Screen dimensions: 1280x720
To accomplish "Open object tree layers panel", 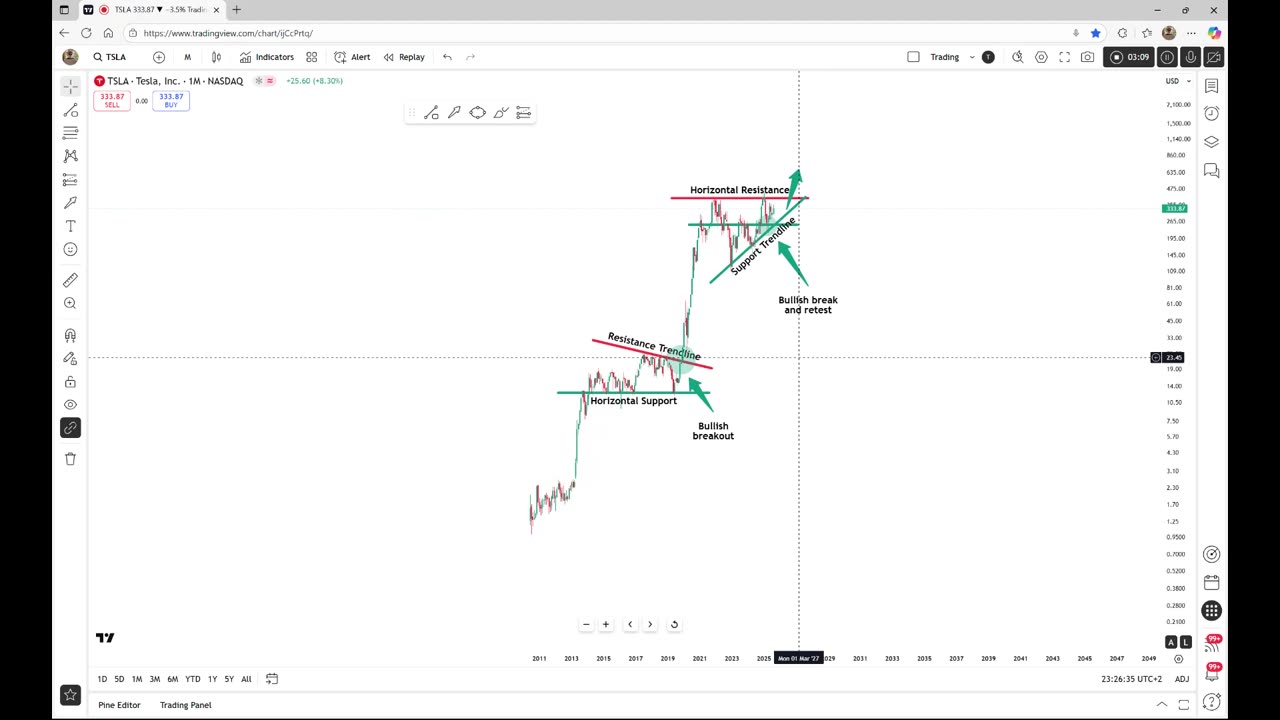I will [1211, 142].
